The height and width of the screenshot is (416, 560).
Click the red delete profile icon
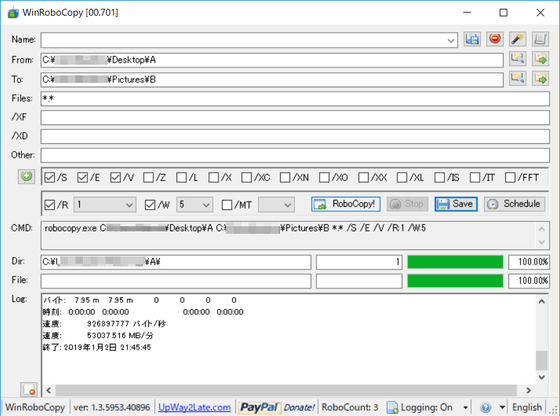(495, 39)
